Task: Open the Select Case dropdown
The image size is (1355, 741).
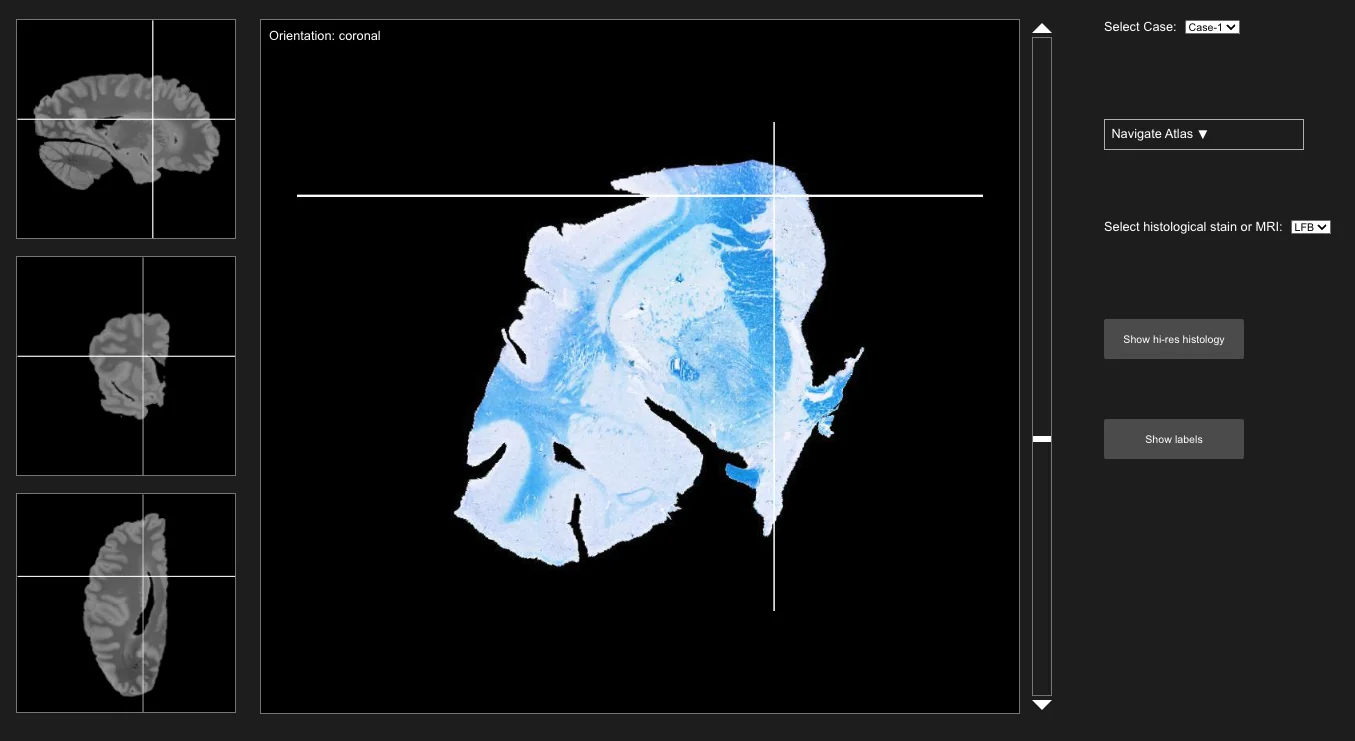Action: point(1212,27)
